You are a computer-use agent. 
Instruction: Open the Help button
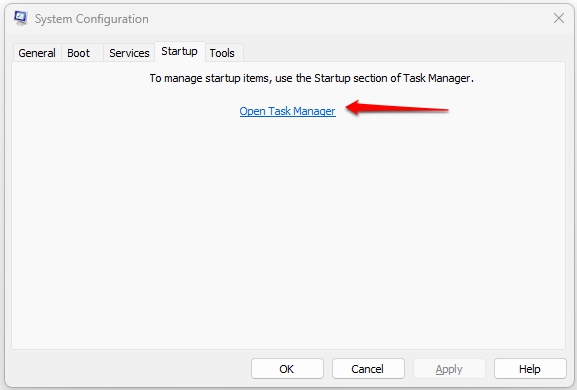pos(530,369)
